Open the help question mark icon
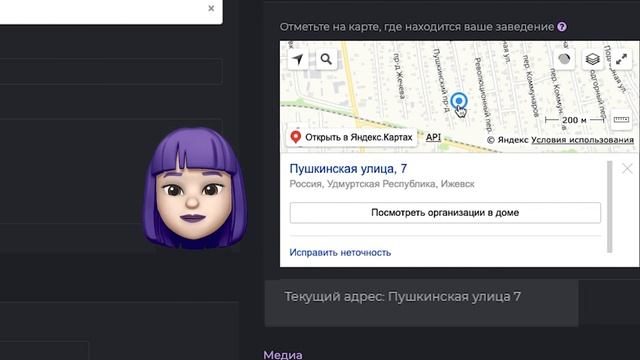 pyautogui.click(x=562, y=27)
